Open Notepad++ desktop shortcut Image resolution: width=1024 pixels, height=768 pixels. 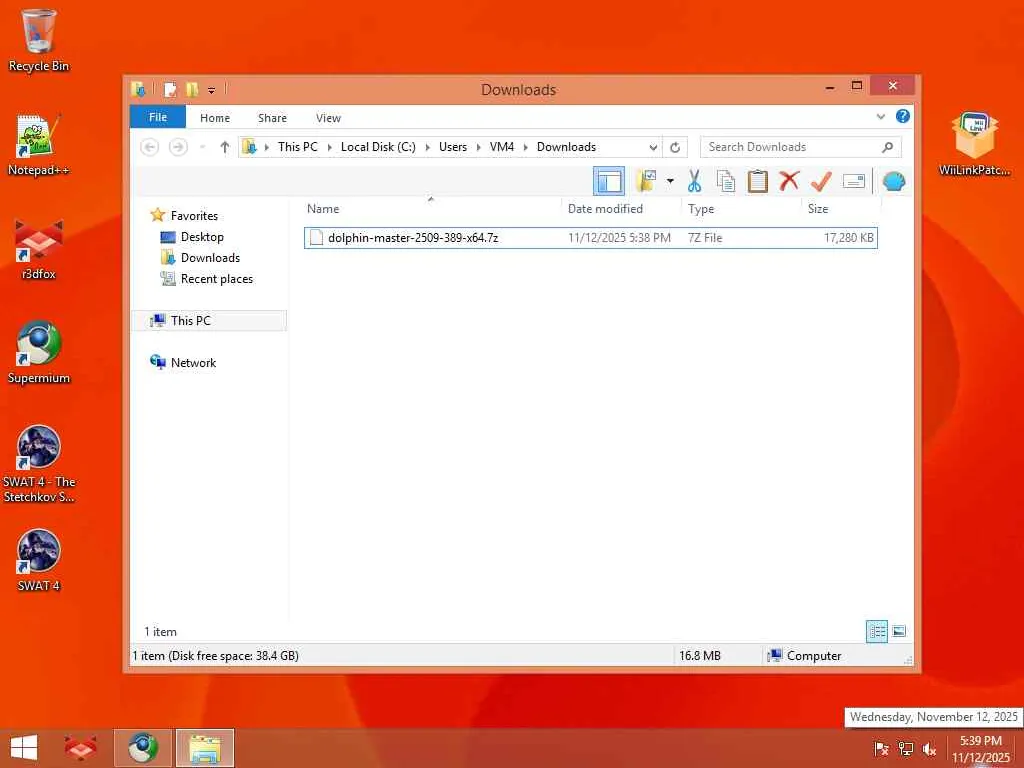pyautogui.click(x=39, y=145)
